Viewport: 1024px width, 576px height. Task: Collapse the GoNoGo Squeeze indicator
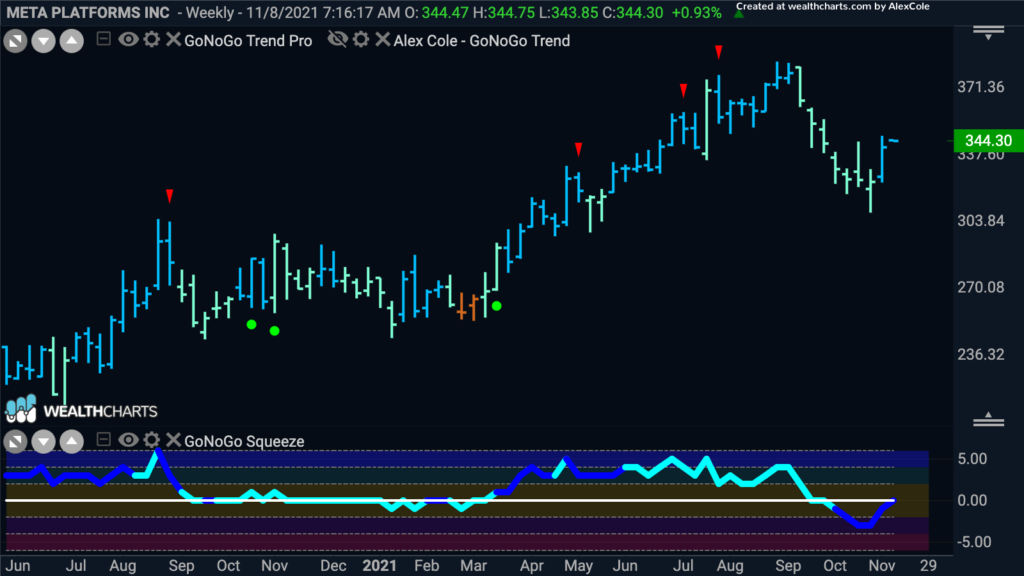click(103, 440)
